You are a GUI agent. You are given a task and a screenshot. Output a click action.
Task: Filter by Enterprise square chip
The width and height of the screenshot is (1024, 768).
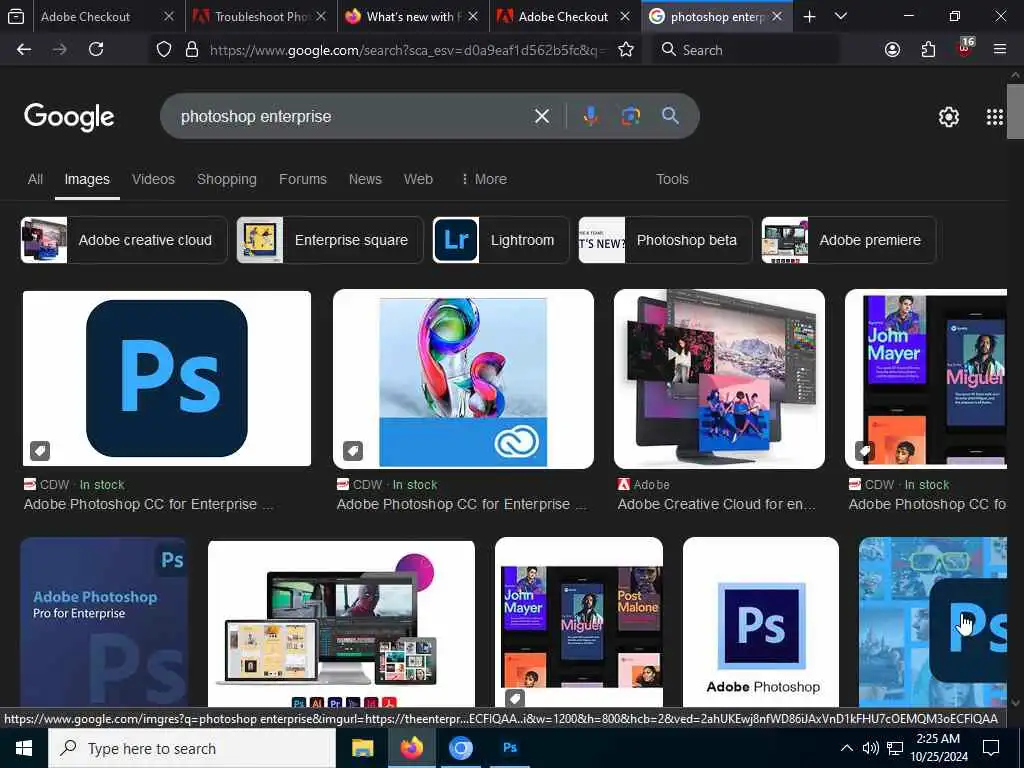[330, 240]
